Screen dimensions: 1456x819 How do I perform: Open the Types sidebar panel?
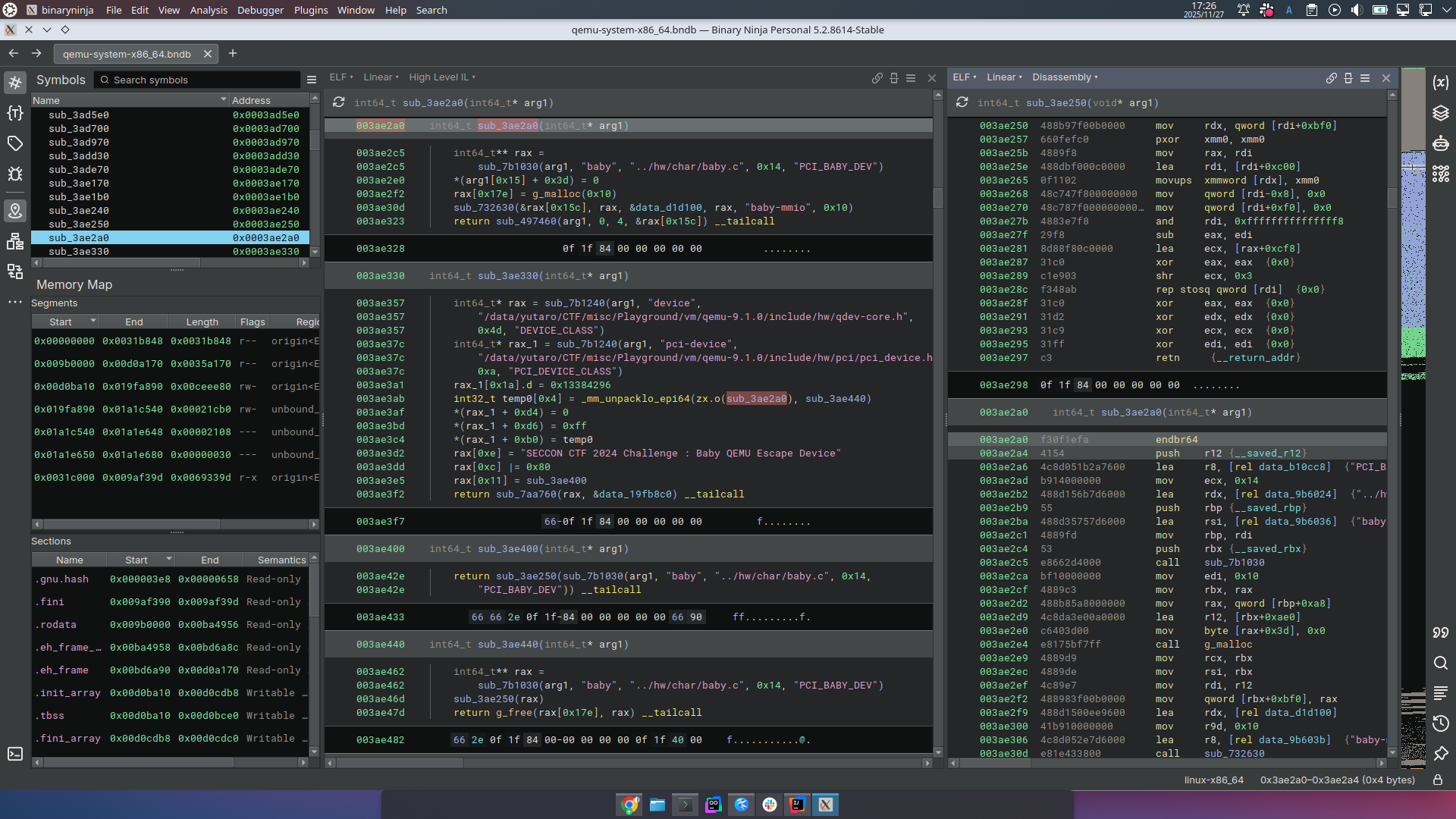[x=15, y=113]
